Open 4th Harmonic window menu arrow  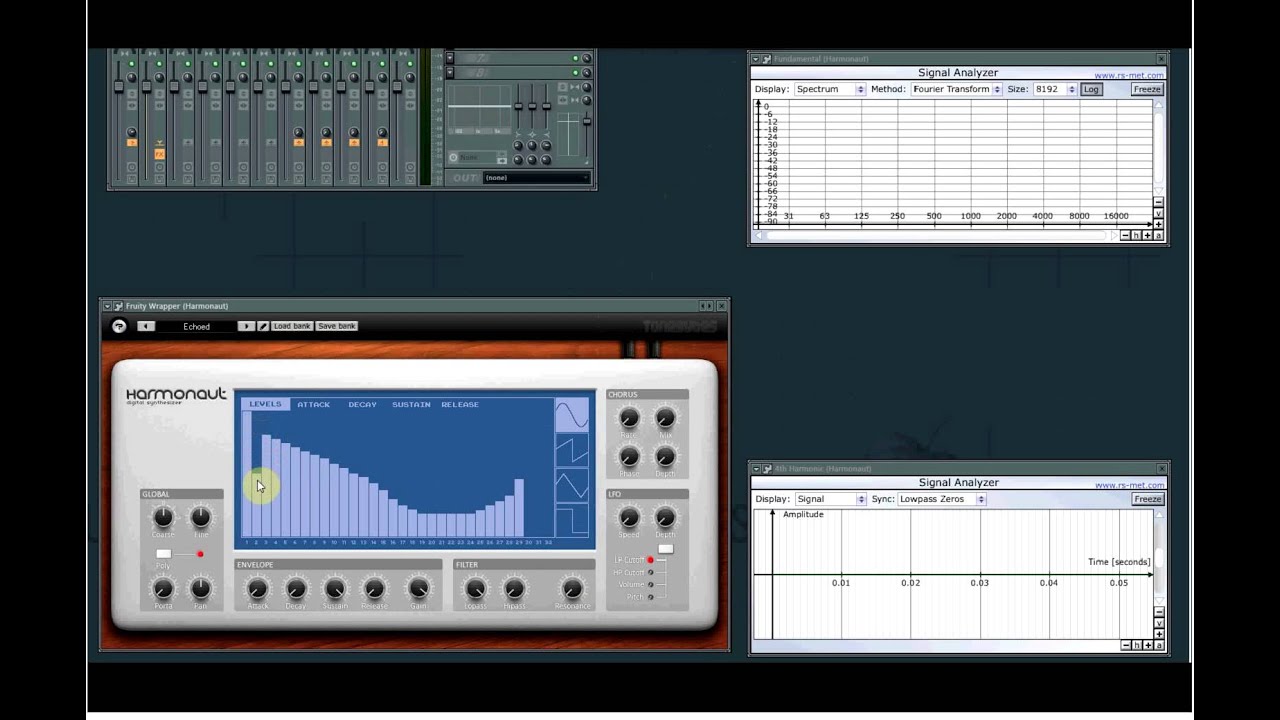pos(756,468)
